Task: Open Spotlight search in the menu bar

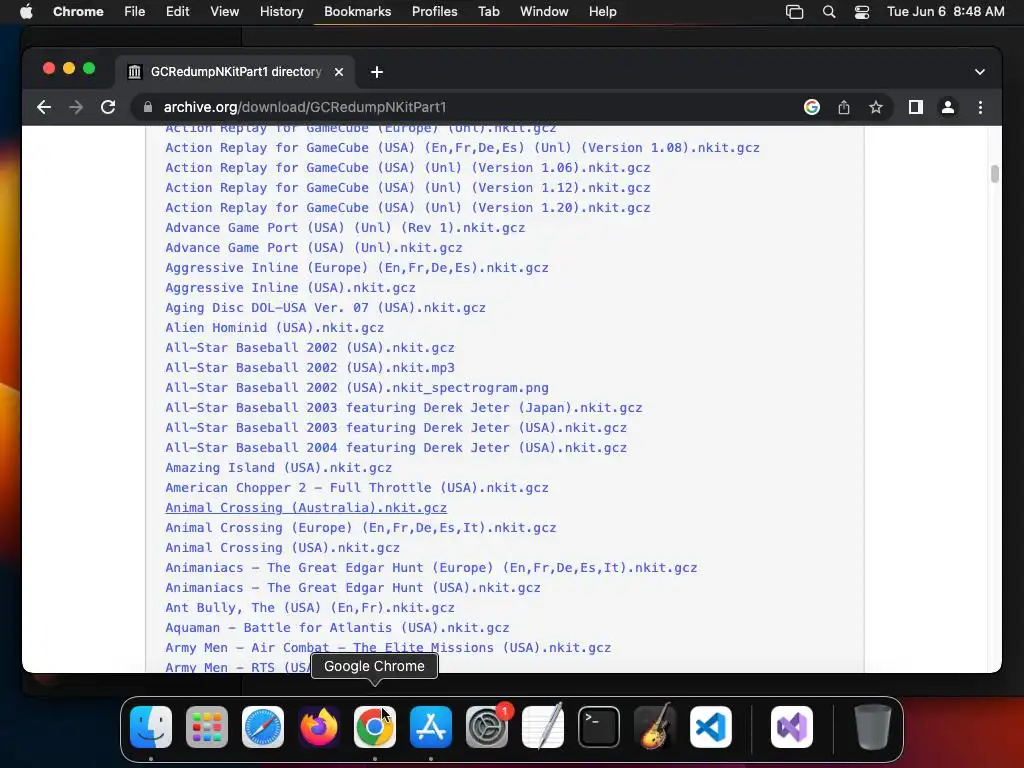Action: tap(829, 12)
